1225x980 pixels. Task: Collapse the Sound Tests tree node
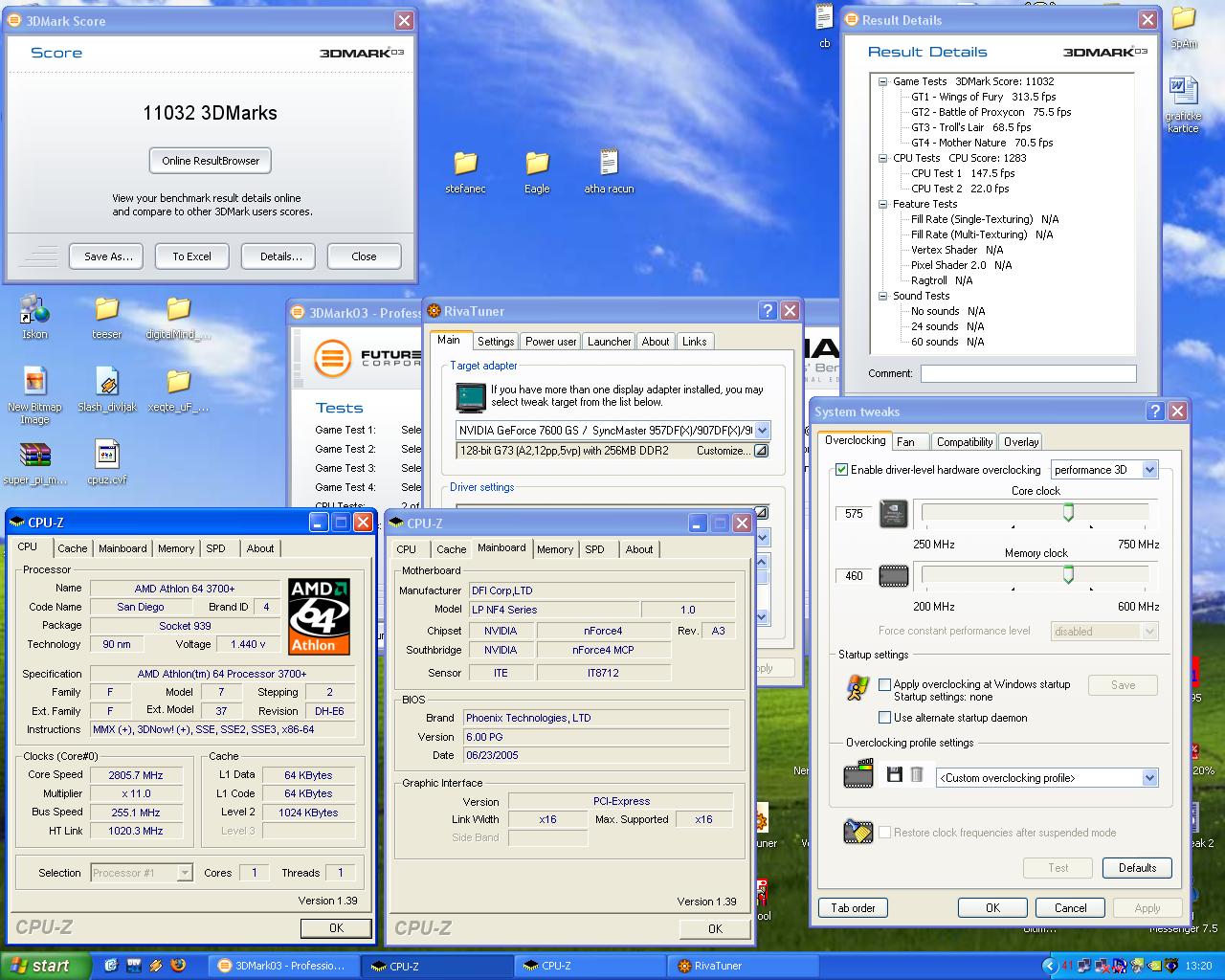881,297
